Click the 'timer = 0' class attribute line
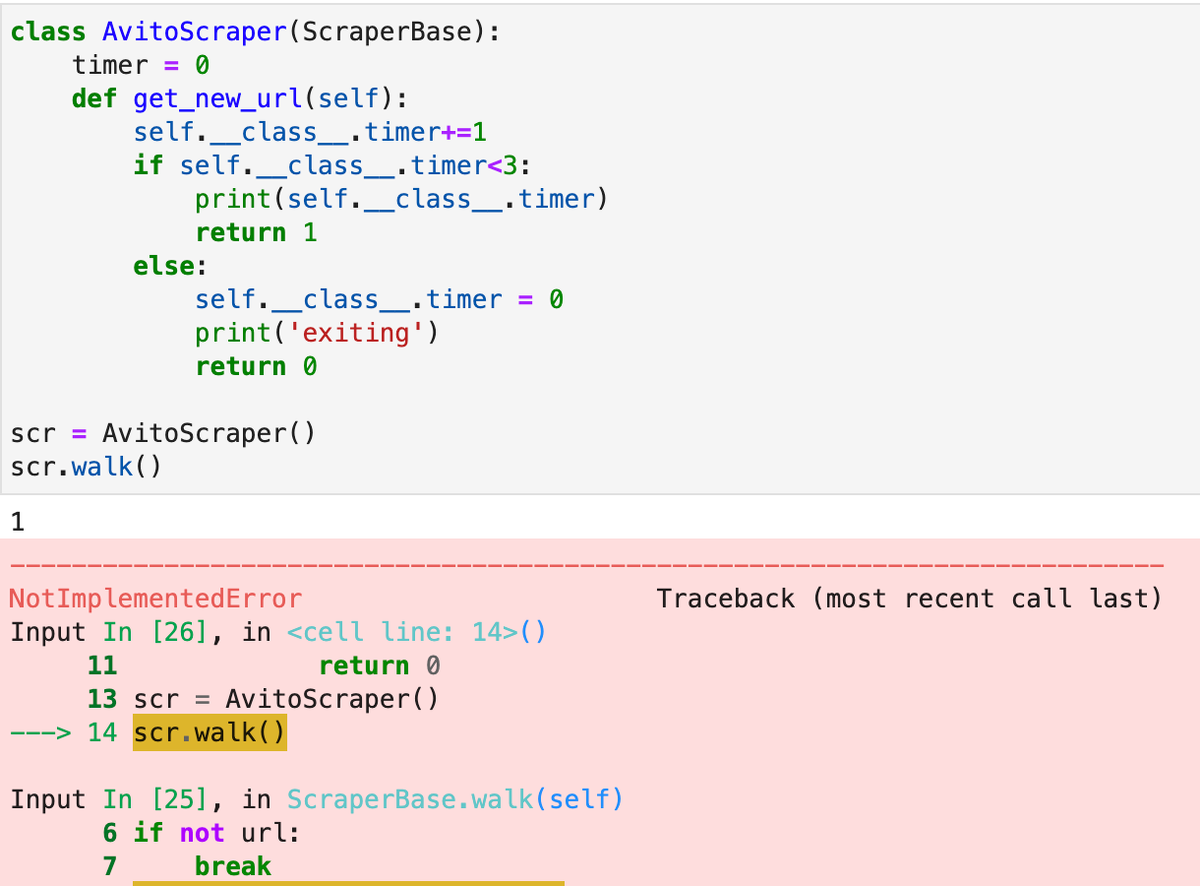 coord(141,66)
